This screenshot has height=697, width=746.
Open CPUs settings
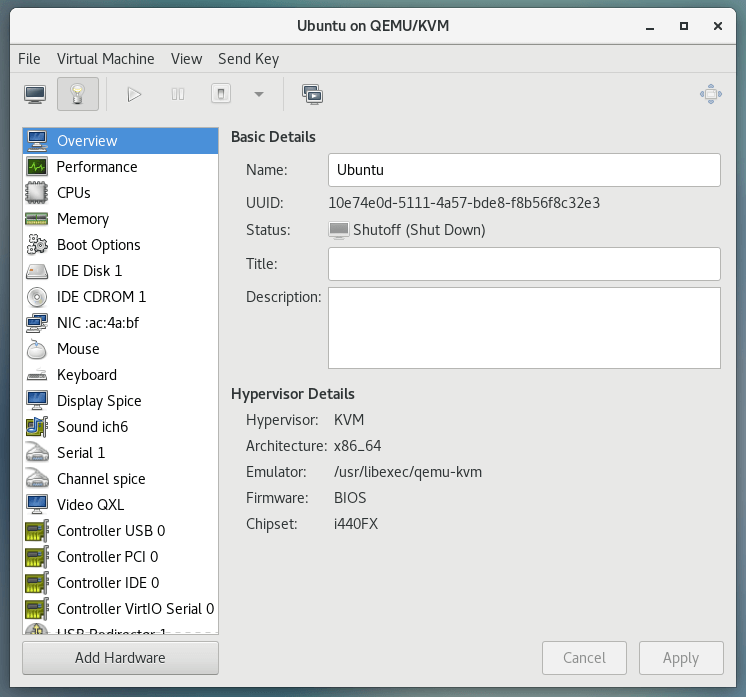click(120, 193)
